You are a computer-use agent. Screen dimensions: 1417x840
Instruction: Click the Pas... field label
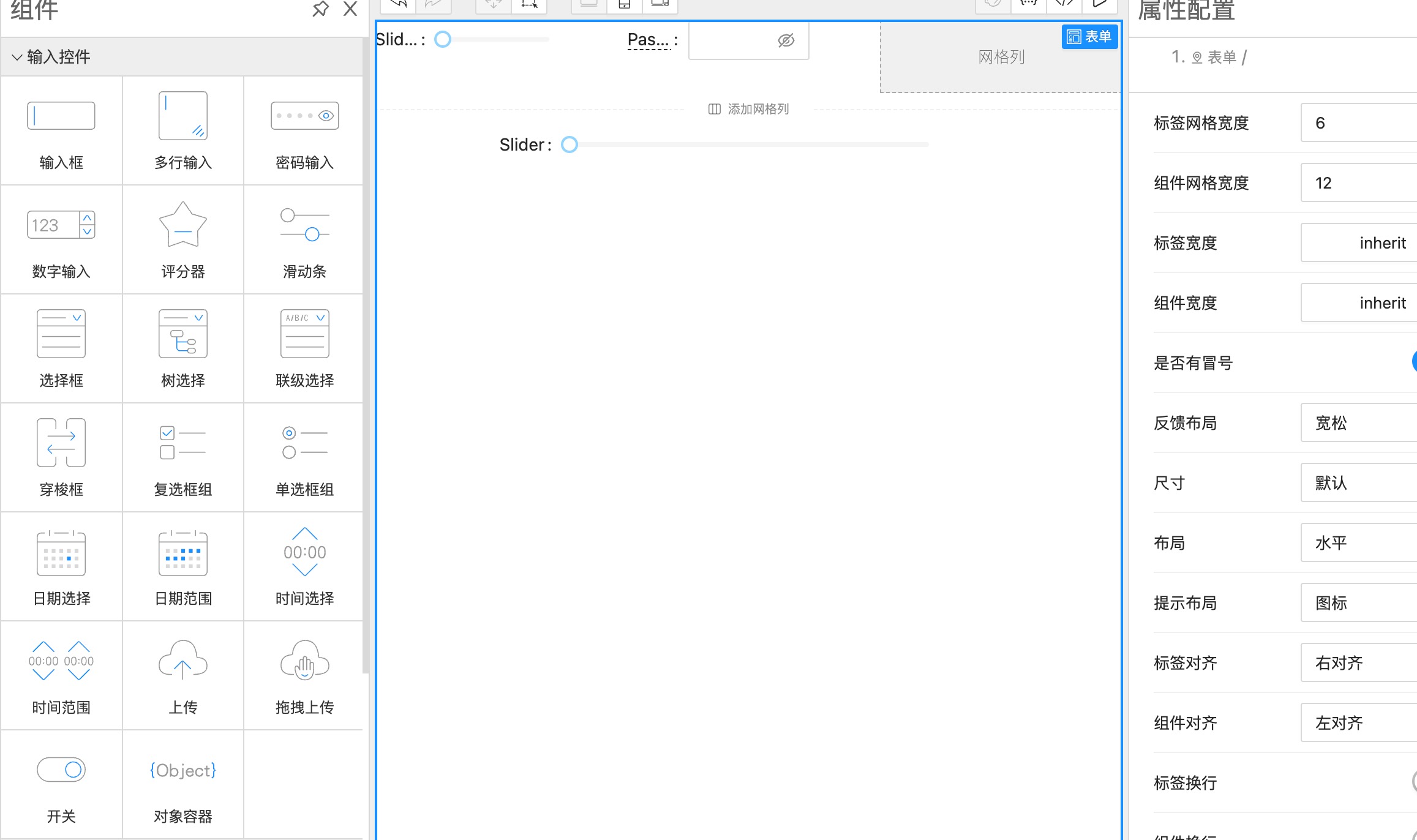648,40
